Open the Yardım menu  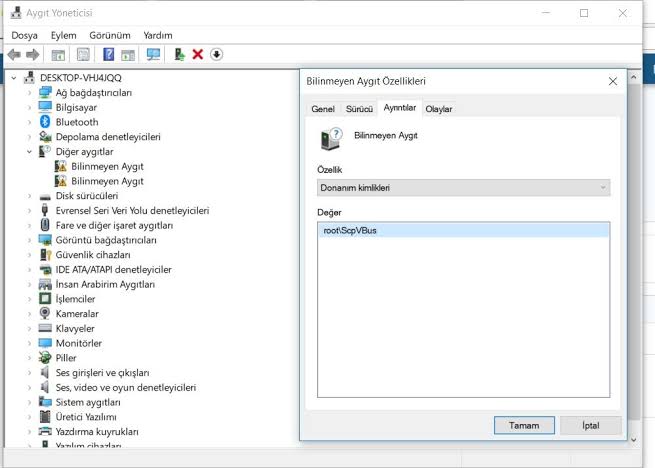click(157, 36)
